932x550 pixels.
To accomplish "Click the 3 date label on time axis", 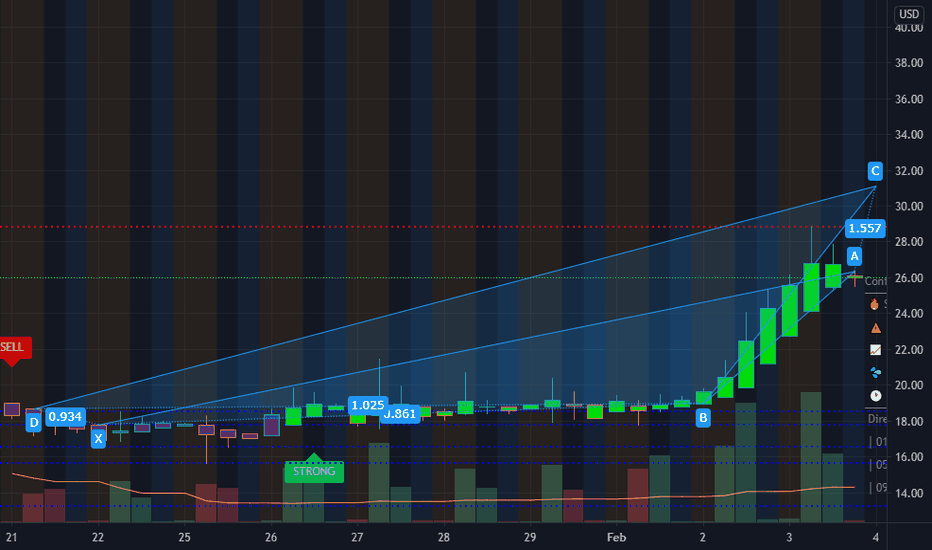I will [x=789, y=538].
